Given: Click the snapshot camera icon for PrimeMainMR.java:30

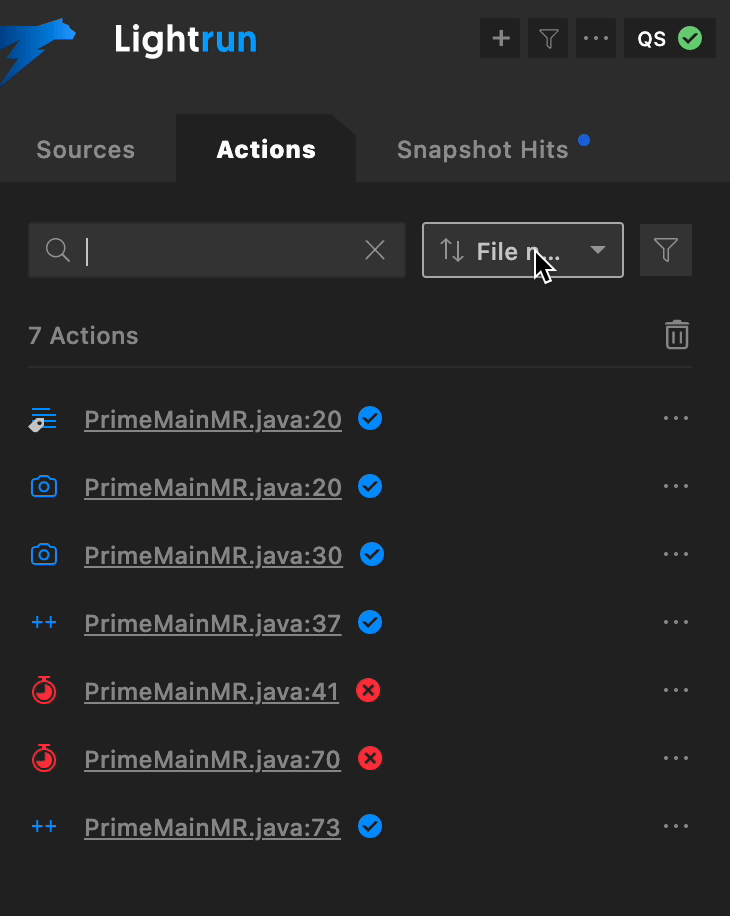Looking at the screenshot, I should tap(43, 555).
